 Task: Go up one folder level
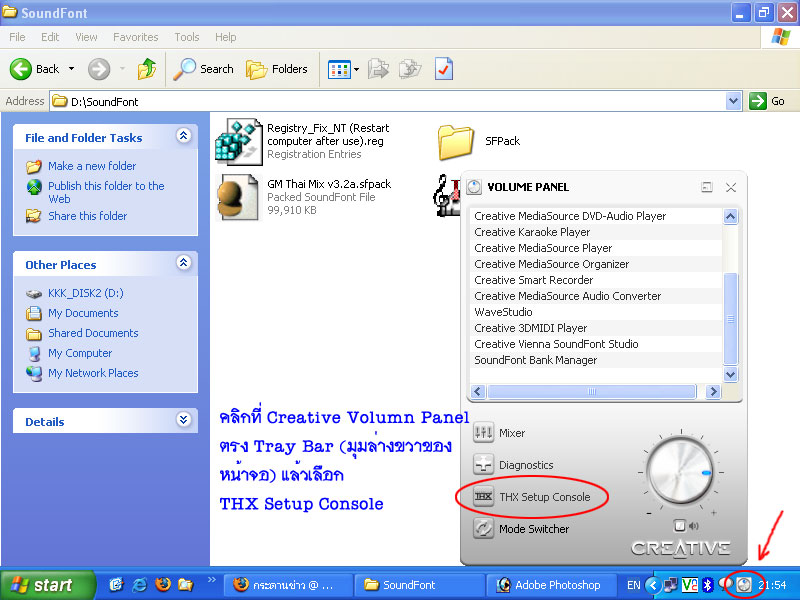pyautogui.click(x=147, y=69)
